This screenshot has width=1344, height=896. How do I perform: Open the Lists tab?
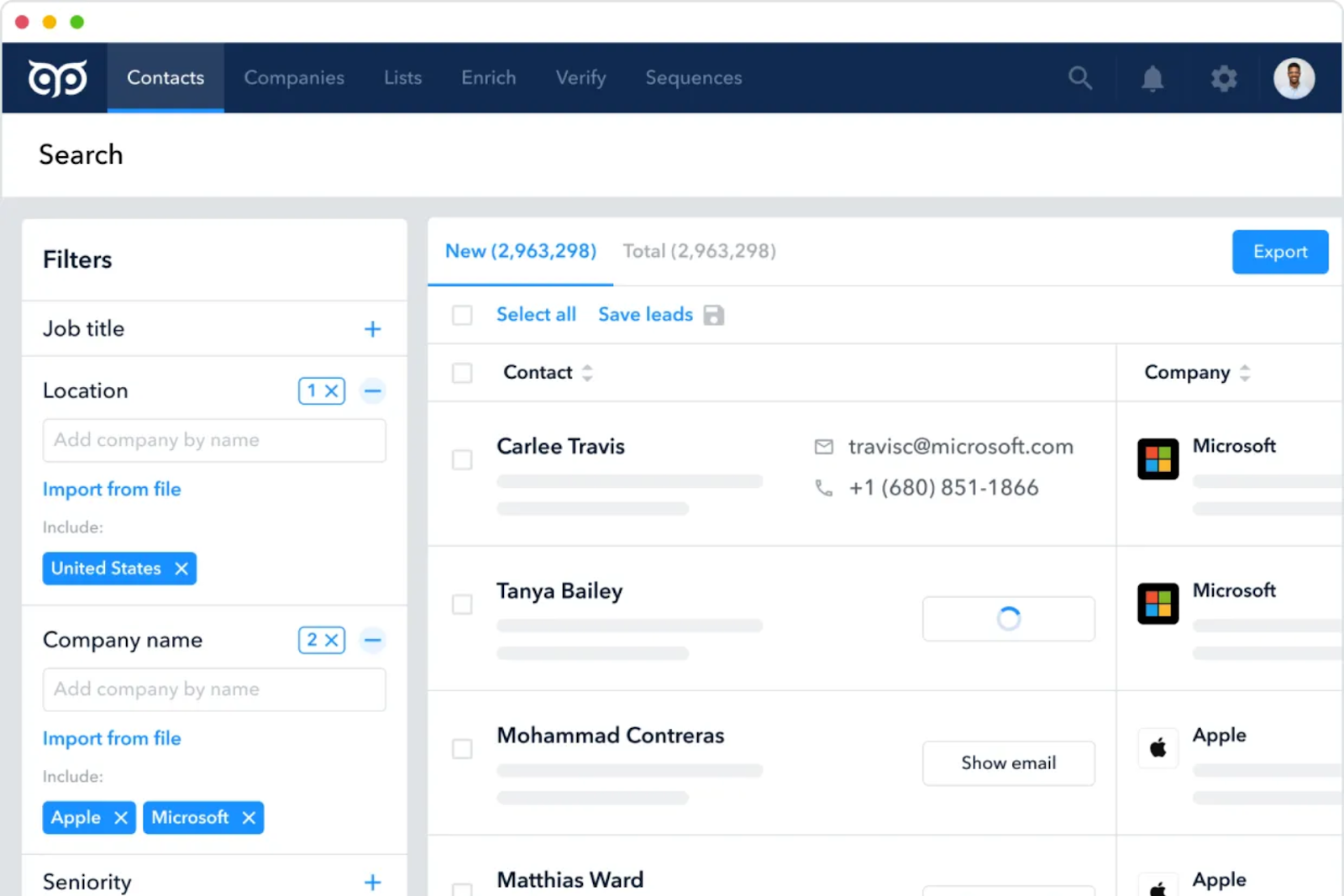pos(403,78)
